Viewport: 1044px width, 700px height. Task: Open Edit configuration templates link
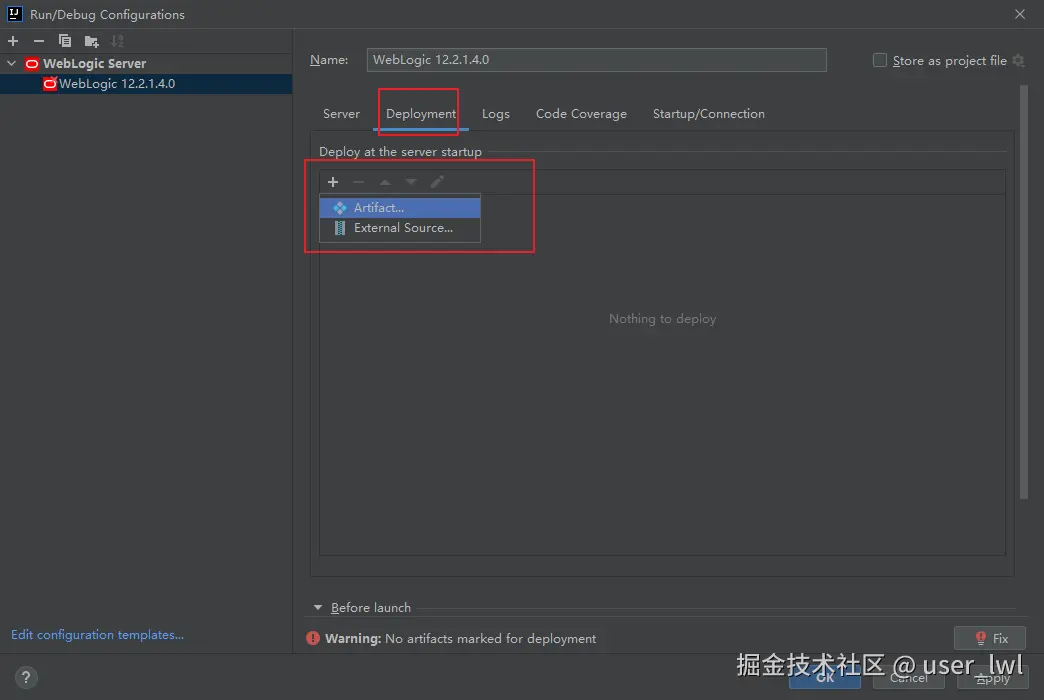tap(97, 635)
